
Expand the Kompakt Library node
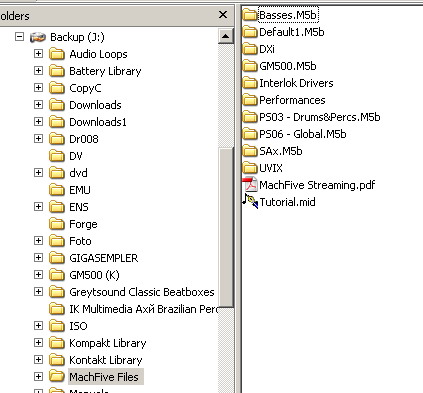pos(39,343)
